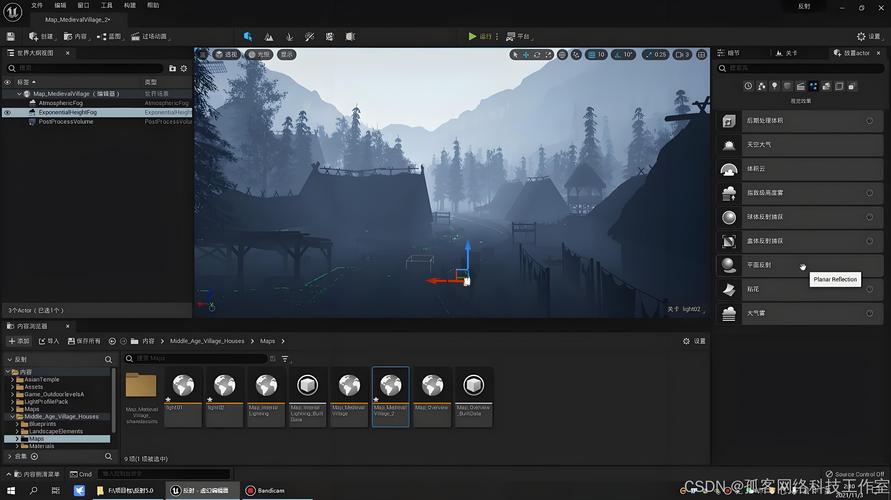Screen dimensions: 891x500
Task: Toggle visibility eye of ExponentialHeightFog
Action: click(7, 112)
